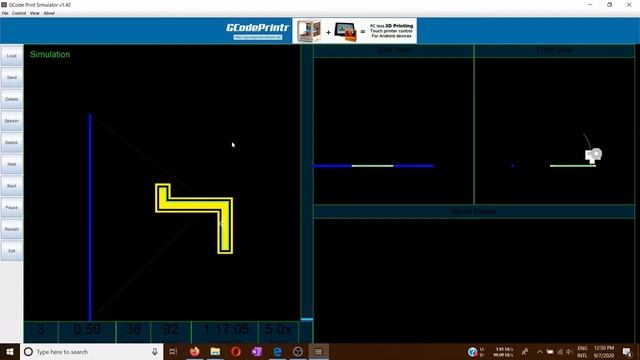Click the tablet image in banner
640x360 pixels.
345,32
